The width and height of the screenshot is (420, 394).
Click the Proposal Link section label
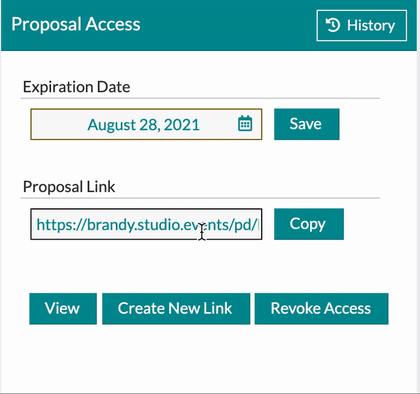click(x=69, y=187)
